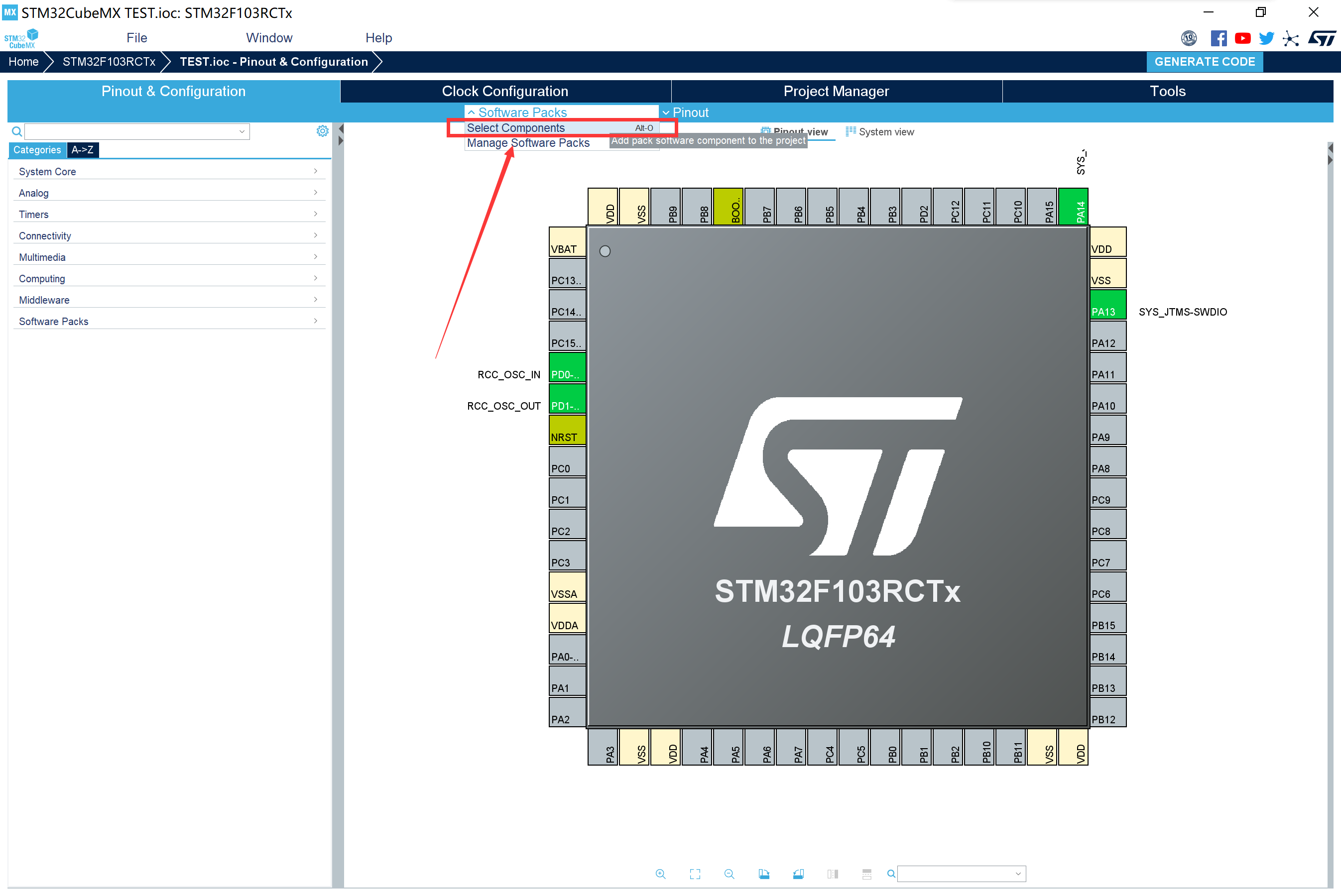The width and height of the screenshot is (1341, 896).
Task: Collapse the Software Packs menu
Action: [x=517, y=112]
